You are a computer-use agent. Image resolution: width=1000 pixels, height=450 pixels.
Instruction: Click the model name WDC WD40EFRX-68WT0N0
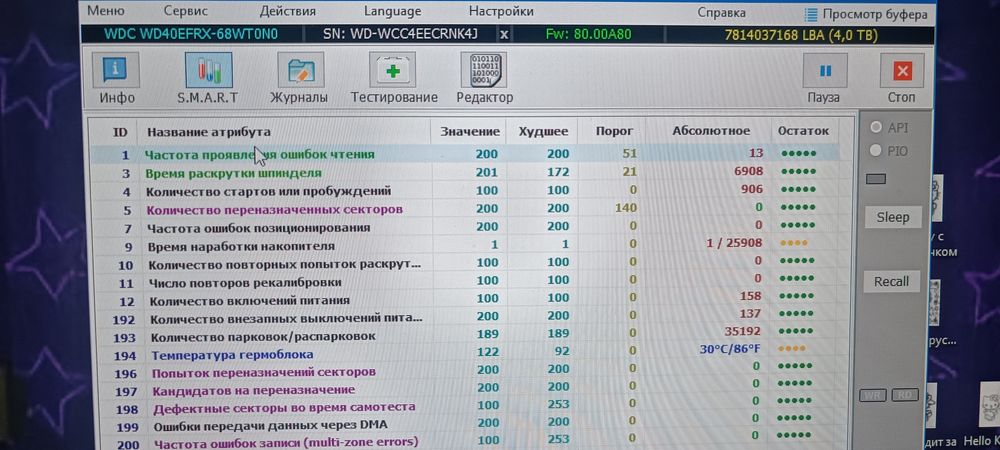[x=191, y=34]
